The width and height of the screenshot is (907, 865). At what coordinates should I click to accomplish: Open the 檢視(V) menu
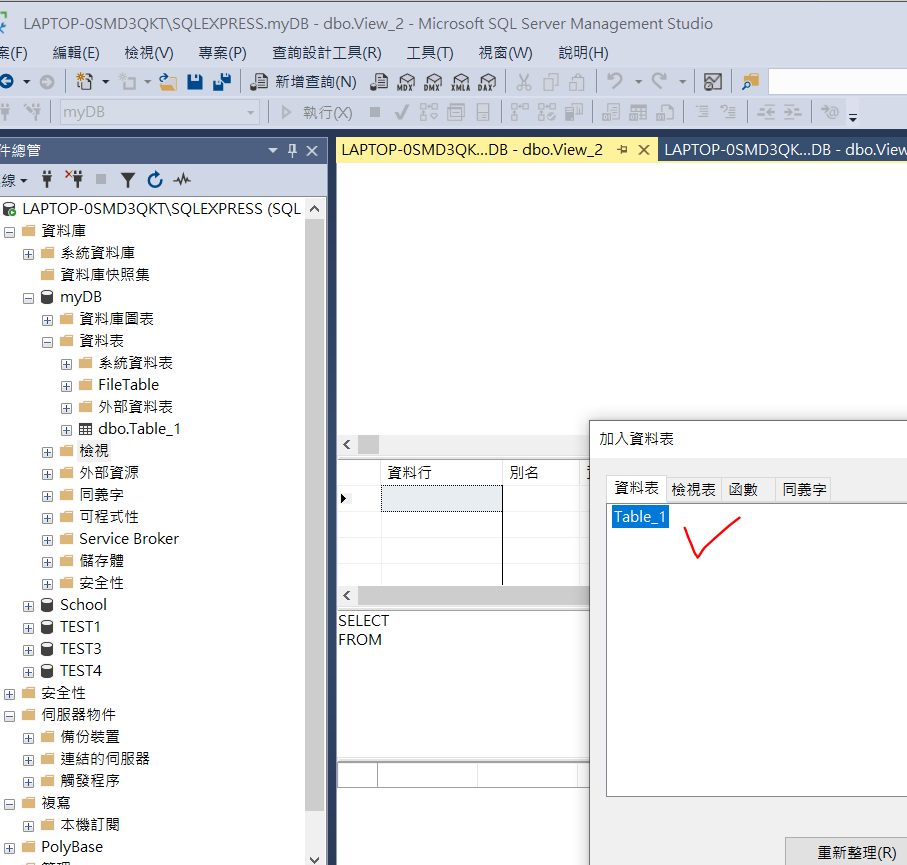149,53
